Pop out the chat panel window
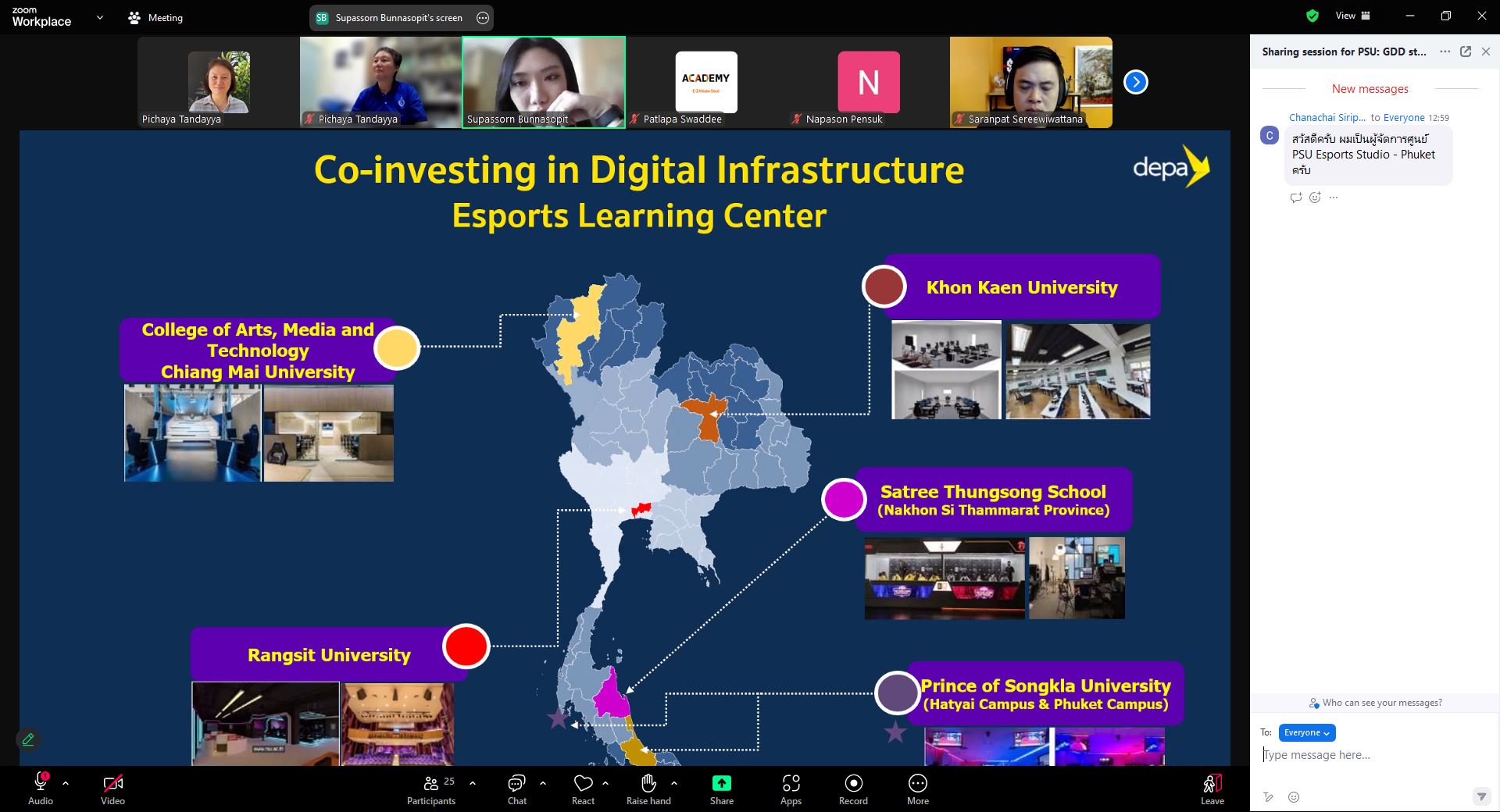The image size is (1500, 812). 1466,52
